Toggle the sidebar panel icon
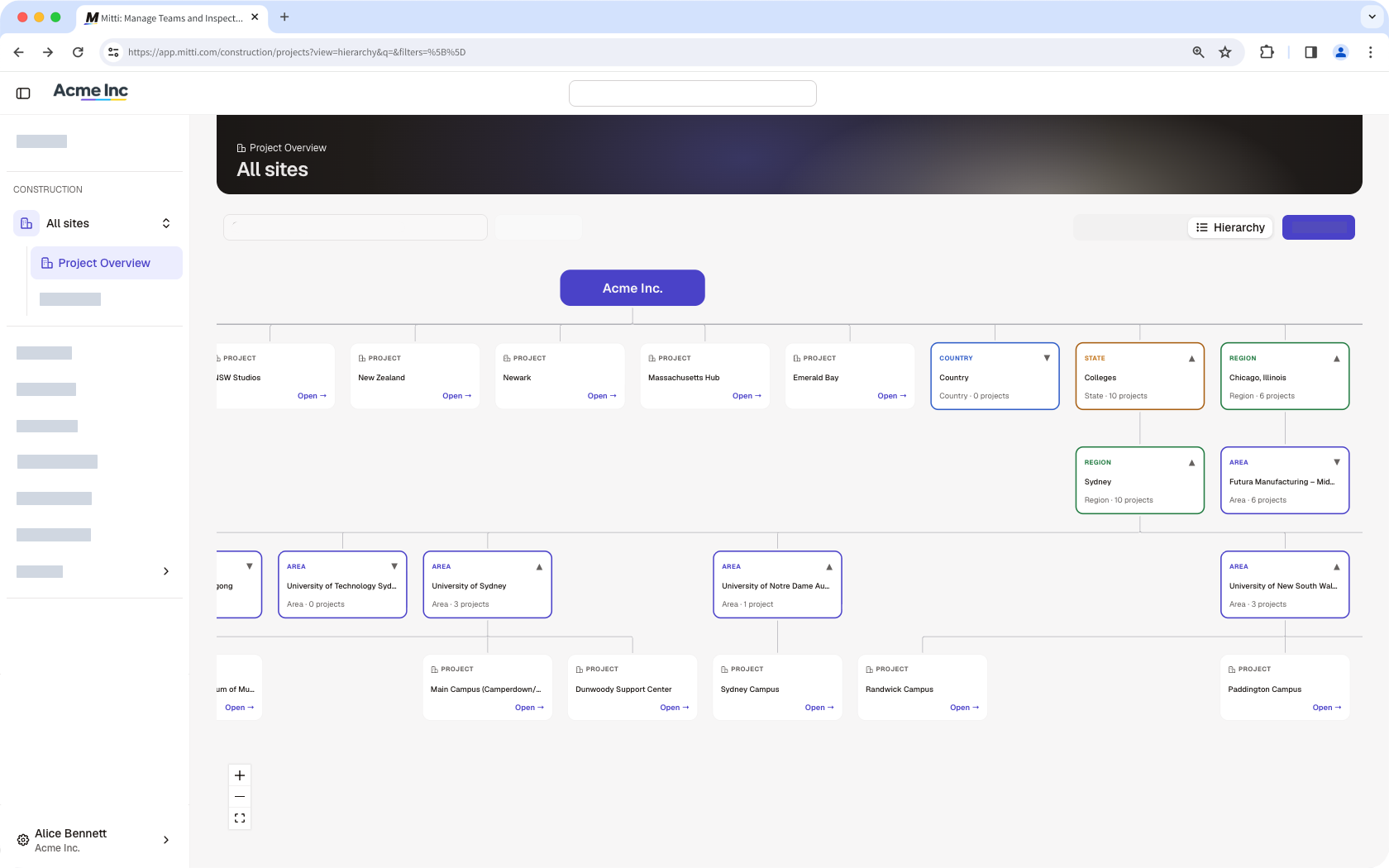Viewport: 1389px width, 868px height. point(23,93)
